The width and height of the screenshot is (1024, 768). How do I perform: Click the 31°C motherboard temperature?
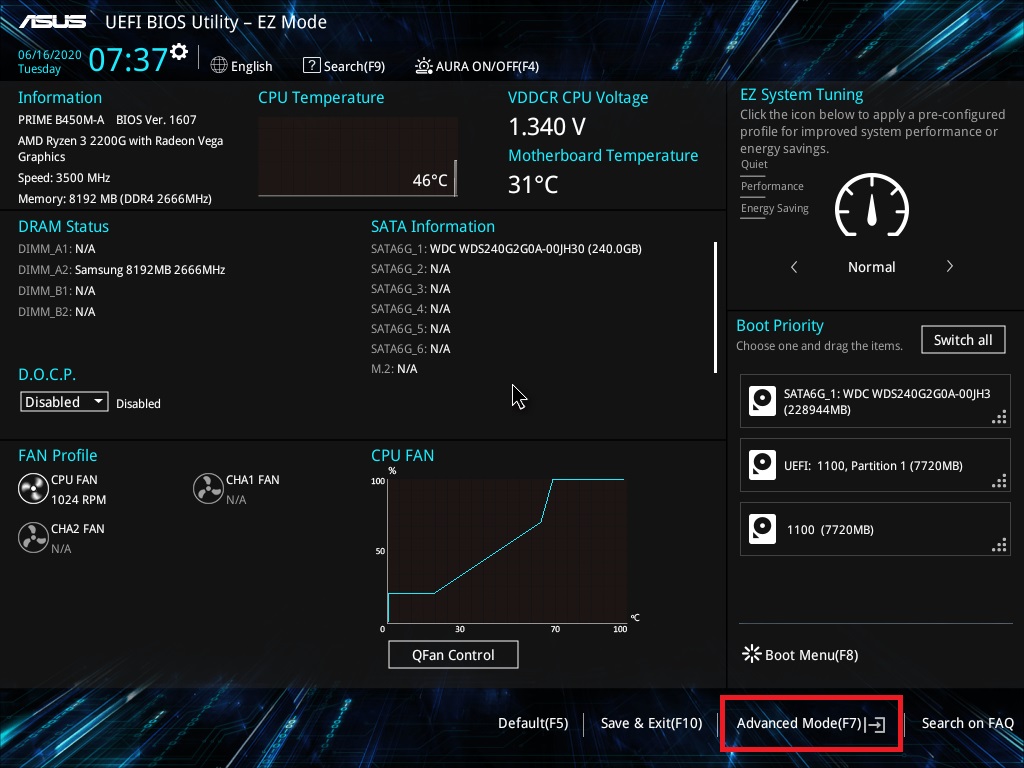click(x=533, y=185)
